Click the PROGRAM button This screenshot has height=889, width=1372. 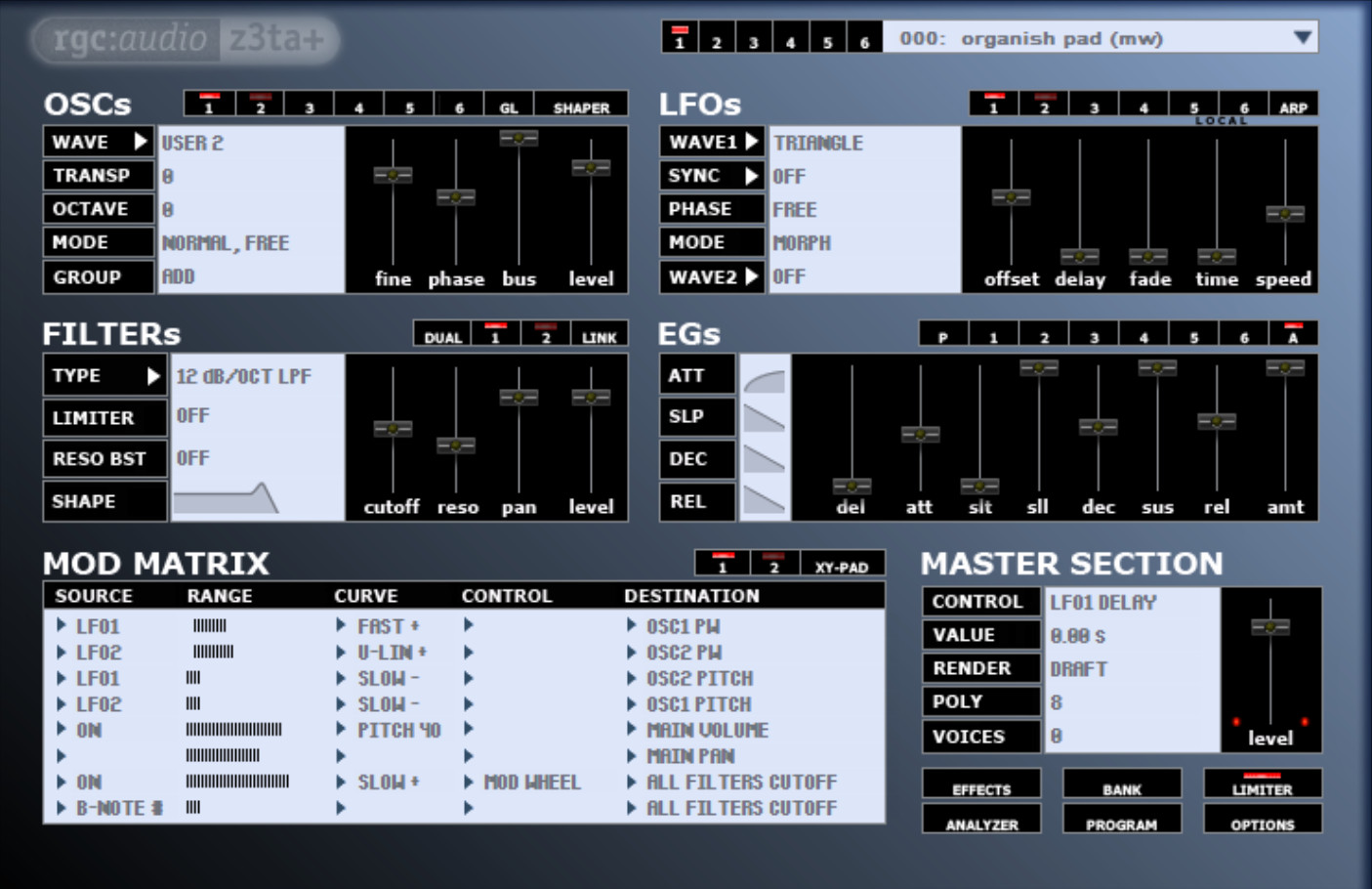click(x=1122, y=819)
